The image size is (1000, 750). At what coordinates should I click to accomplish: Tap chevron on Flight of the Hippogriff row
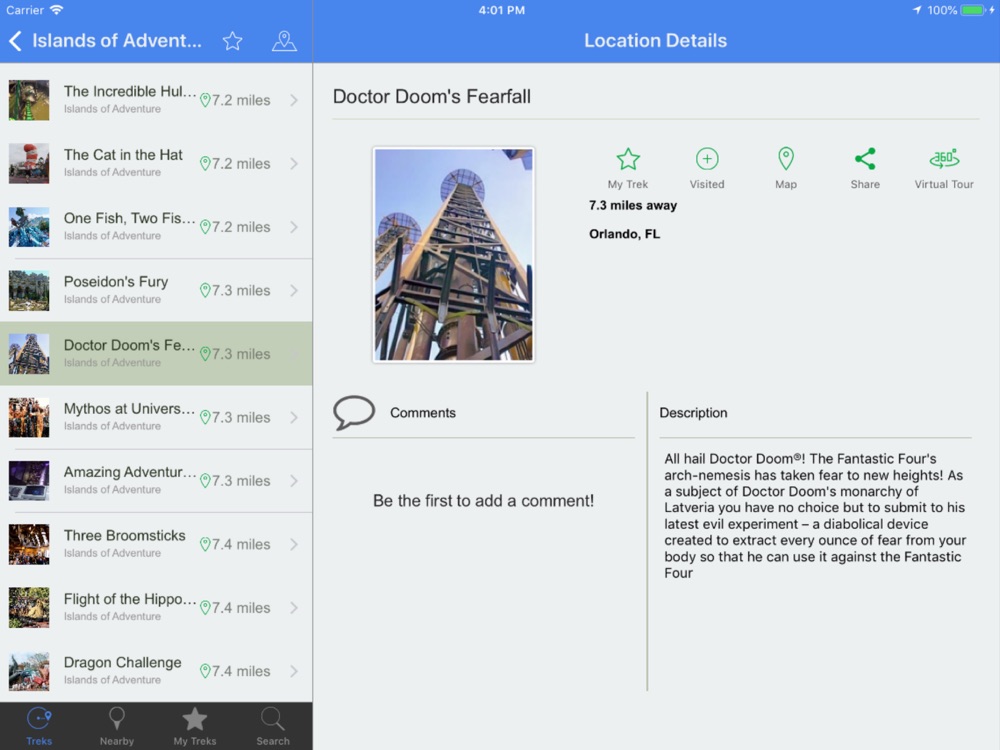294,608
